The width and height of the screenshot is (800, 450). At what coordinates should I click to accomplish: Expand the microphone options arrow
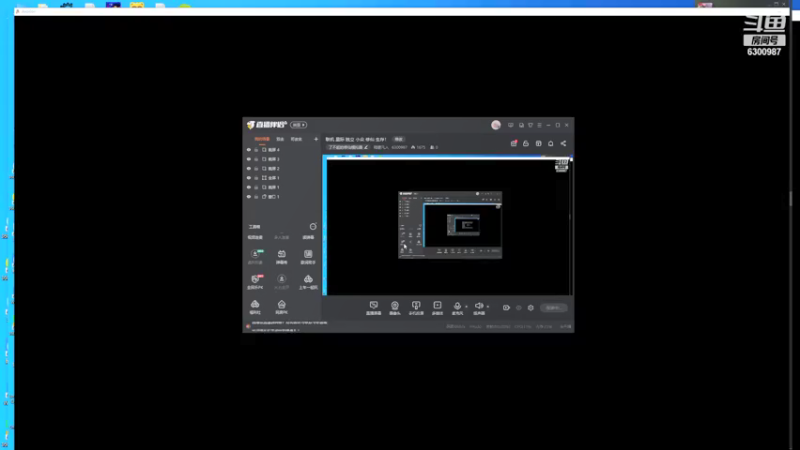(466, 307)
